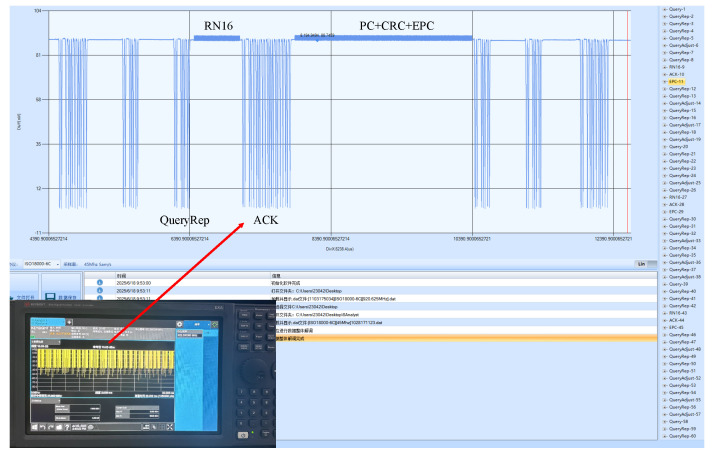Click the gear settings icon on analyzer screen
The height and width of the screenshot is (456, 714).
coord(179,324)
